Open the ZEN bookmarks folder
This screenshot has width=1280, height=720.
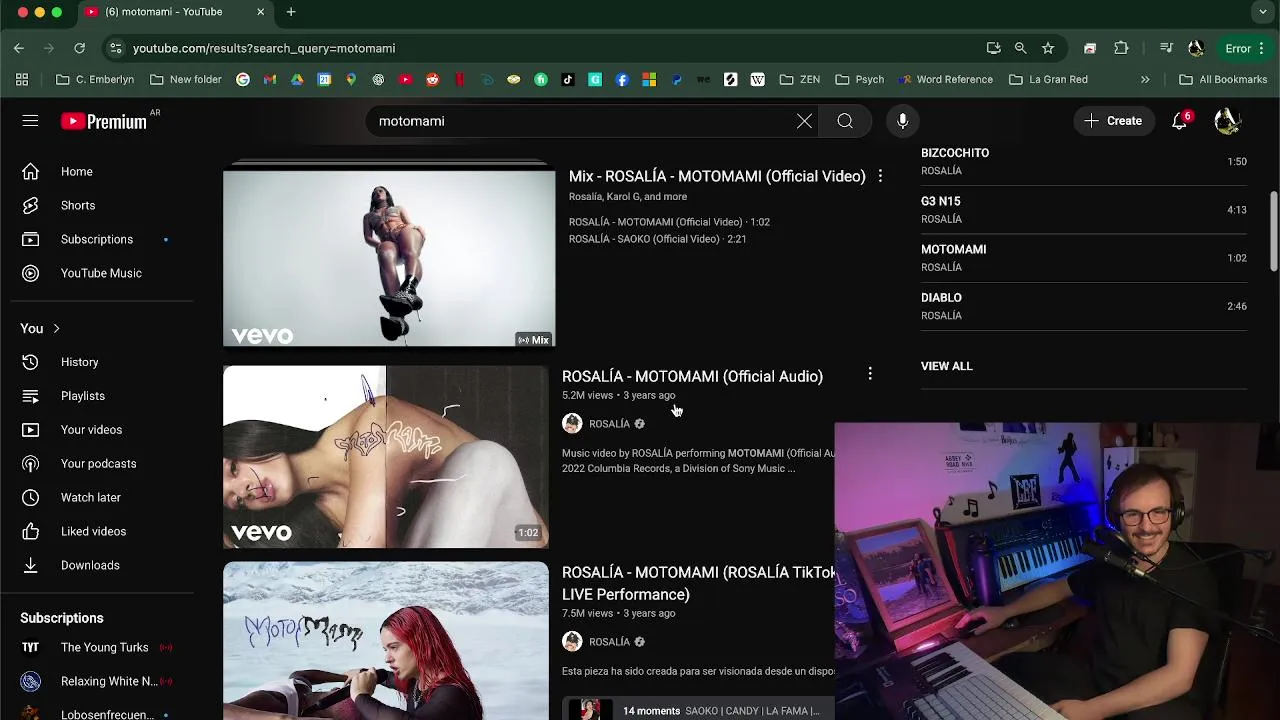[800, 79]
